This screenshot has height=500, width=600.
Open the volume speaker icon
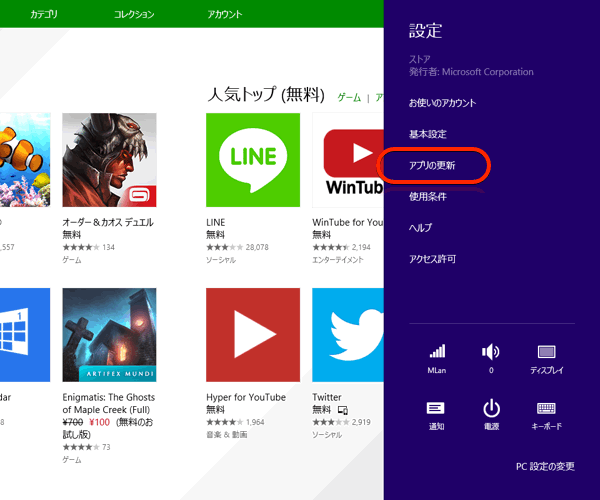click(491, 352)
